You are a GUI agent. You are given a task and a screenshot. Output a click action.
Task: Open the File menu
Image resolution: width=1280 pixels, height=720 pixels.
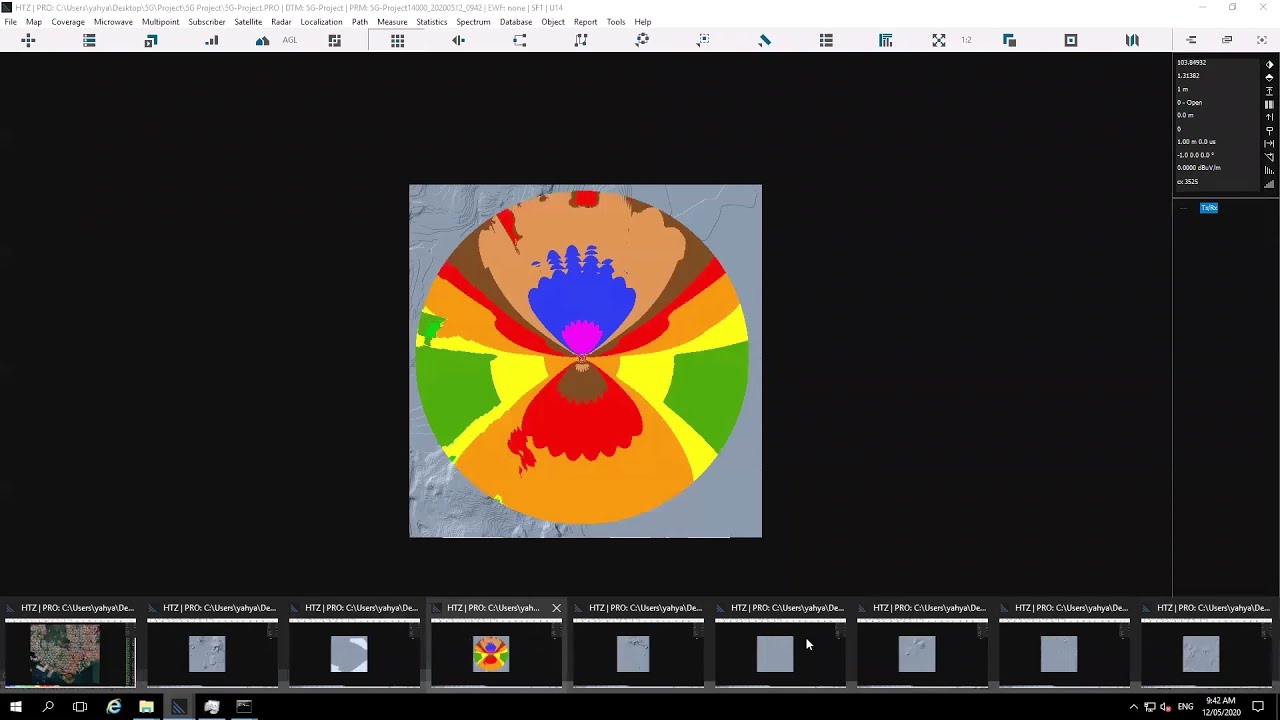point(10,22)
